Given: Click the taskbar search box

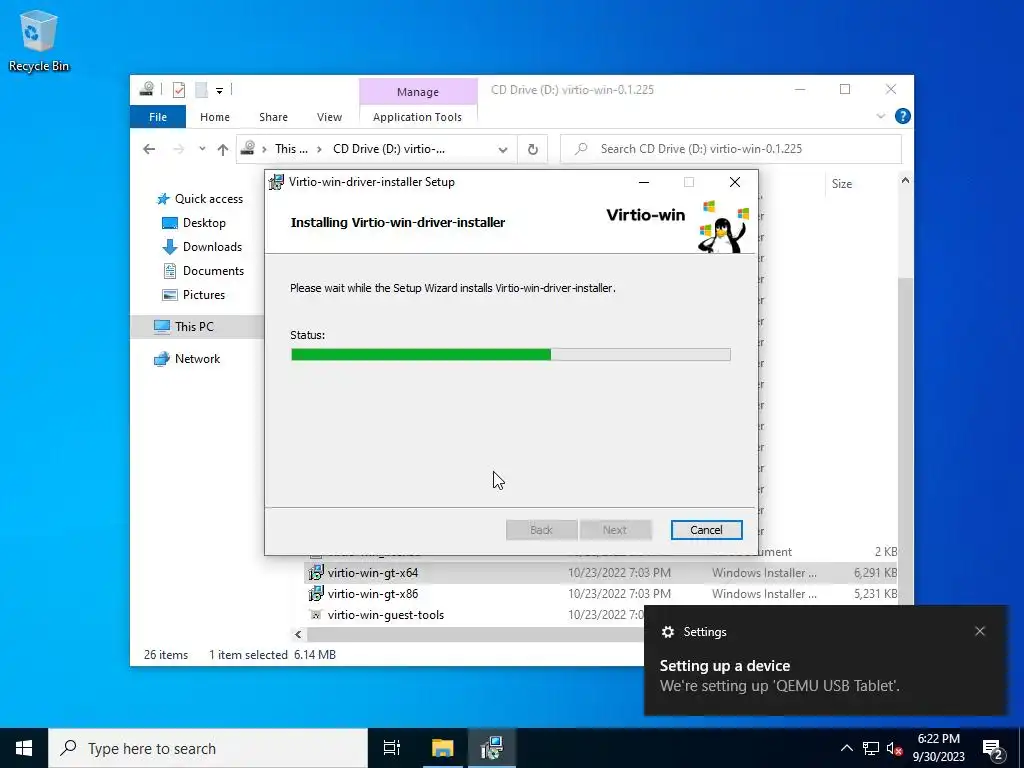Looking at the screenshot, I should pos(208,748).
